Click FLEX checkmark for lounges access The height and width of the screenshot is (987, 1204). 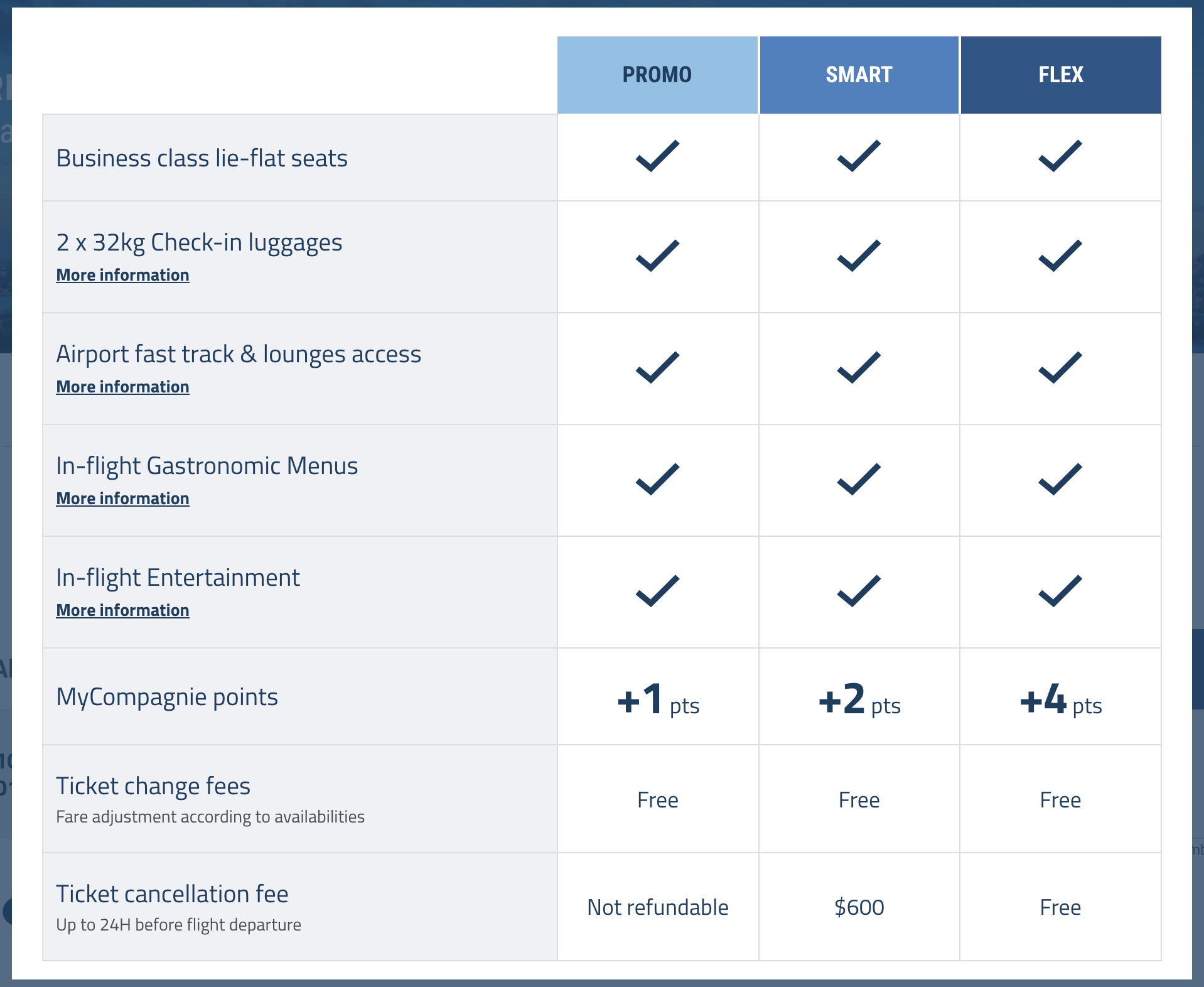[x=1060, y=367]
